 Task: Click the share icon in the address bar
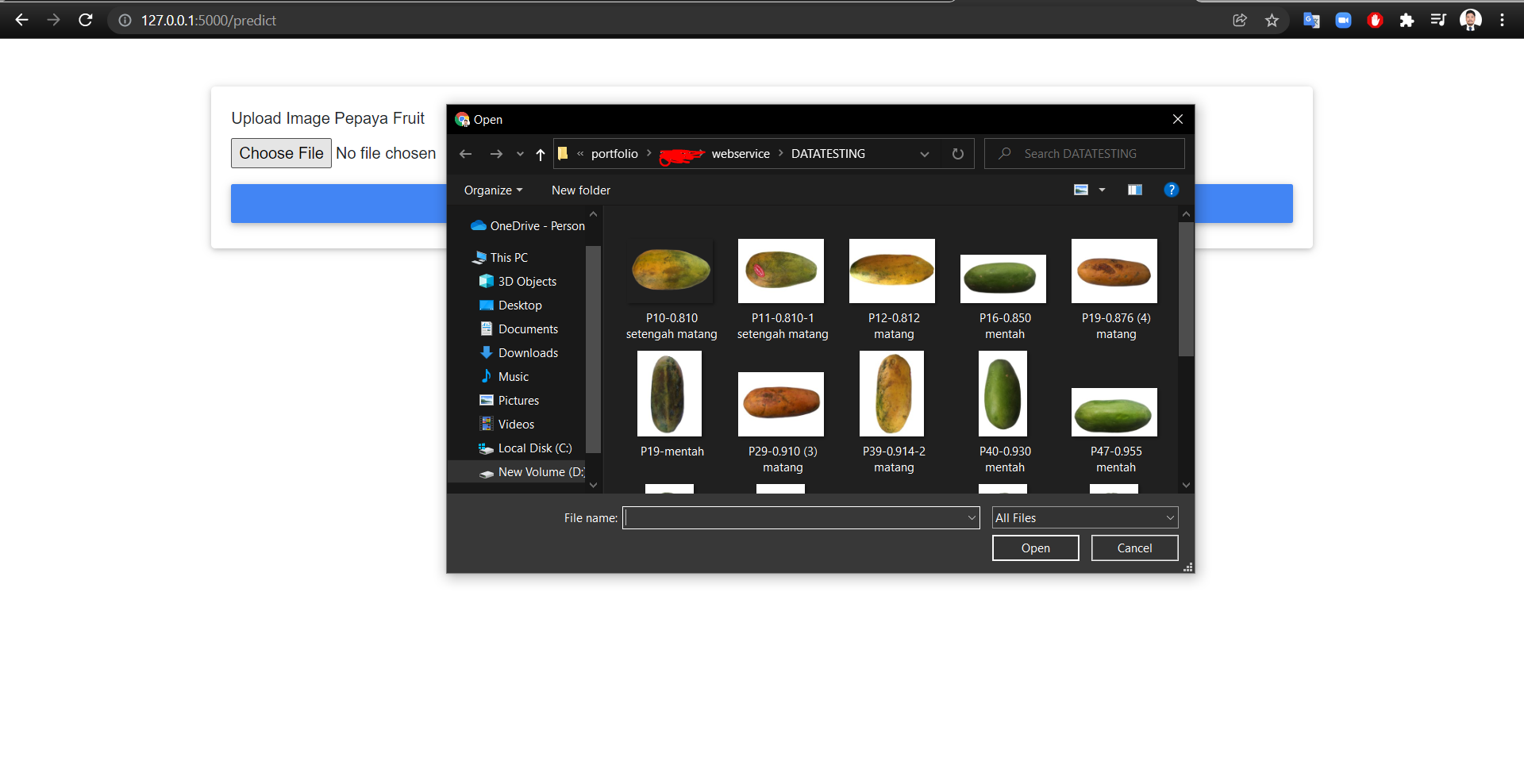(1240, 20)
